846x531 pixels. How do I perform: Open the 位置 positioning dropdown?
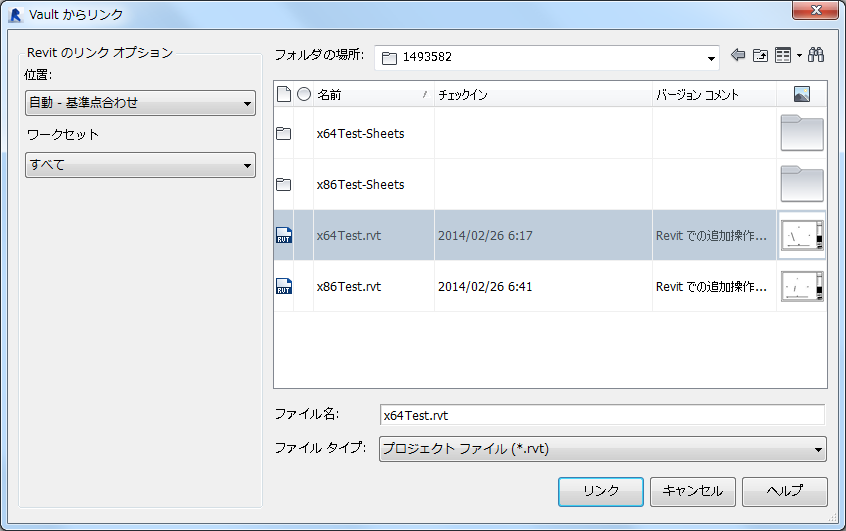[x=140, y=103]
